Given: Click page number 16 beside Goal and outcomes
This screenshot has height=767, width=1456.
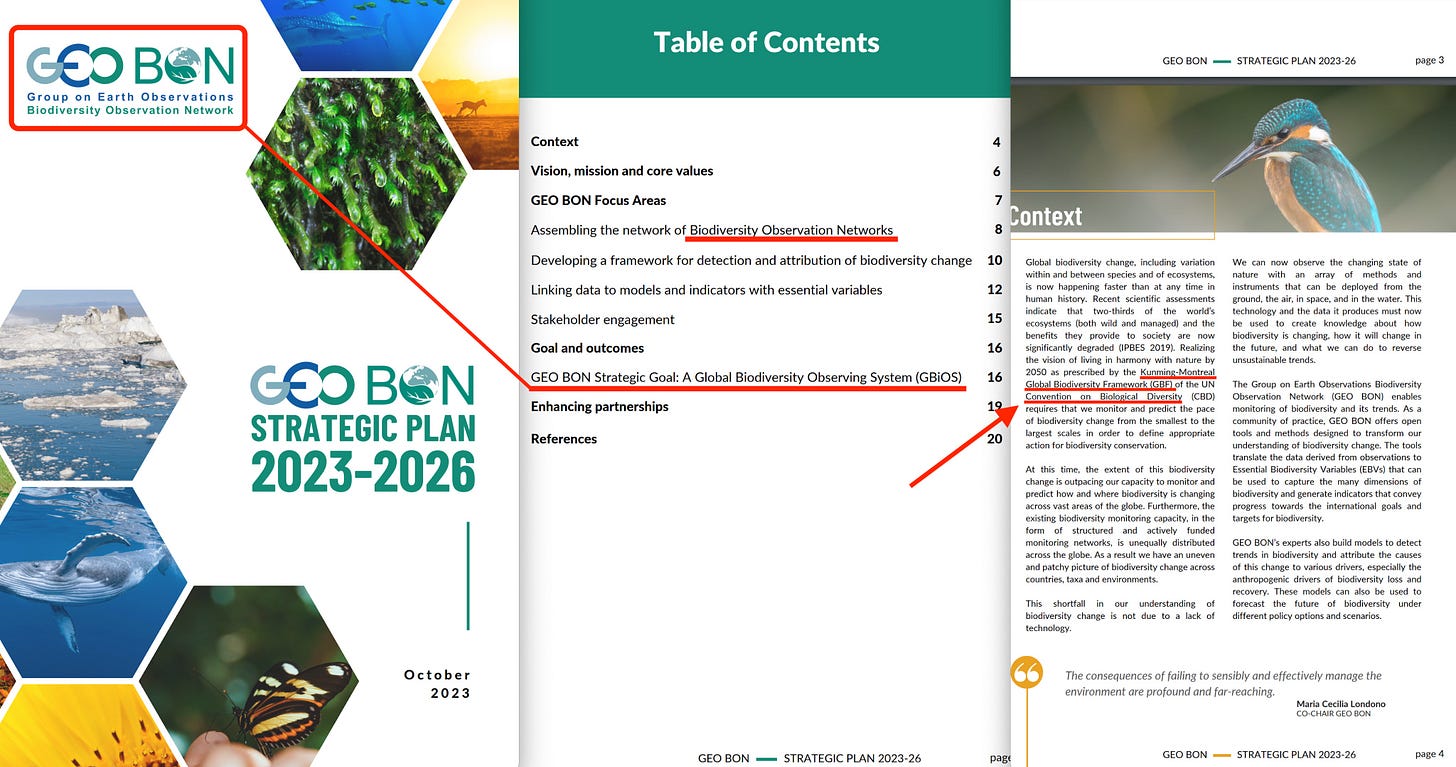Looking at the screenshot, I should tap(994, 348).
